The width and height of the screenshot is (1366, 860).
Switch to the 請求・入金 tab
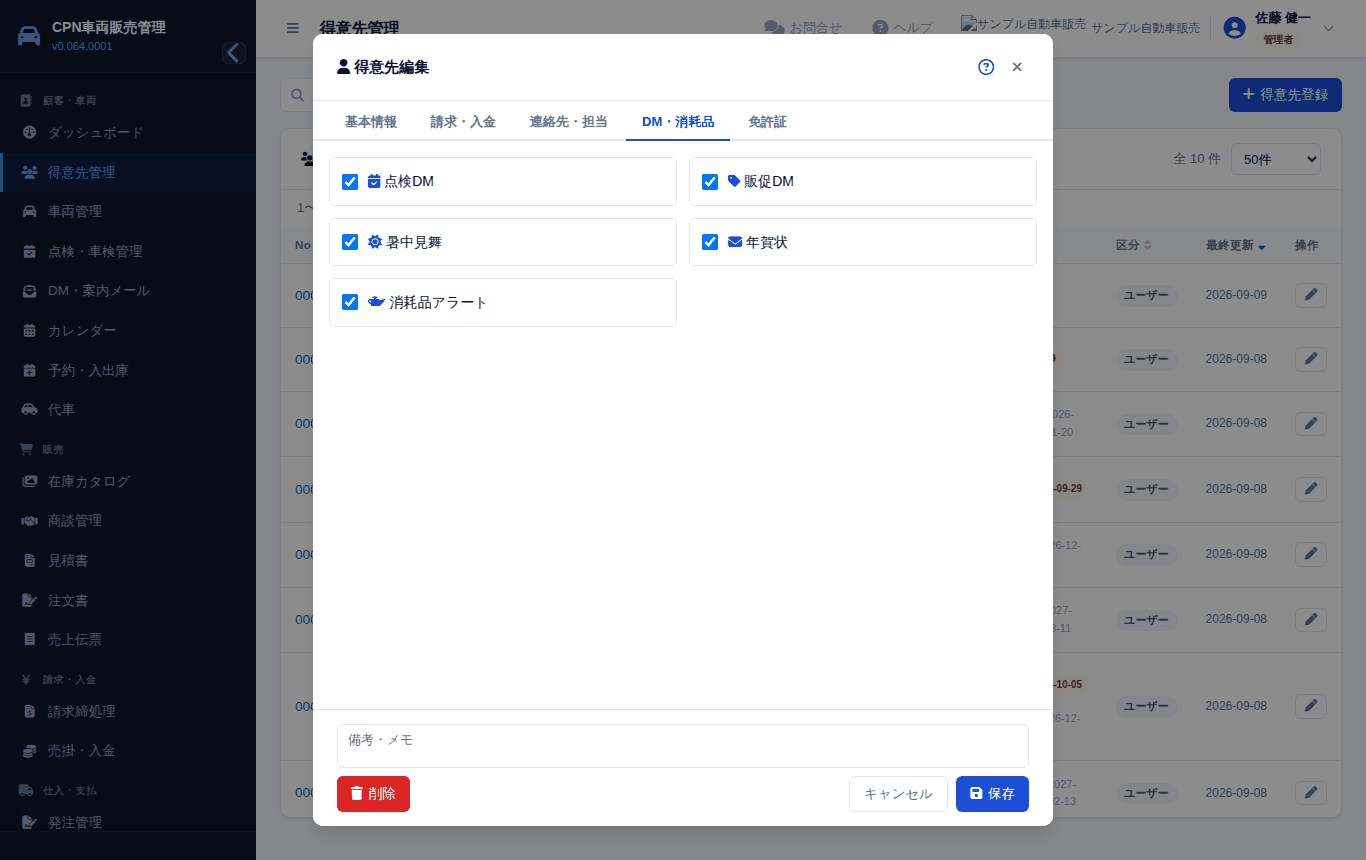463,122
